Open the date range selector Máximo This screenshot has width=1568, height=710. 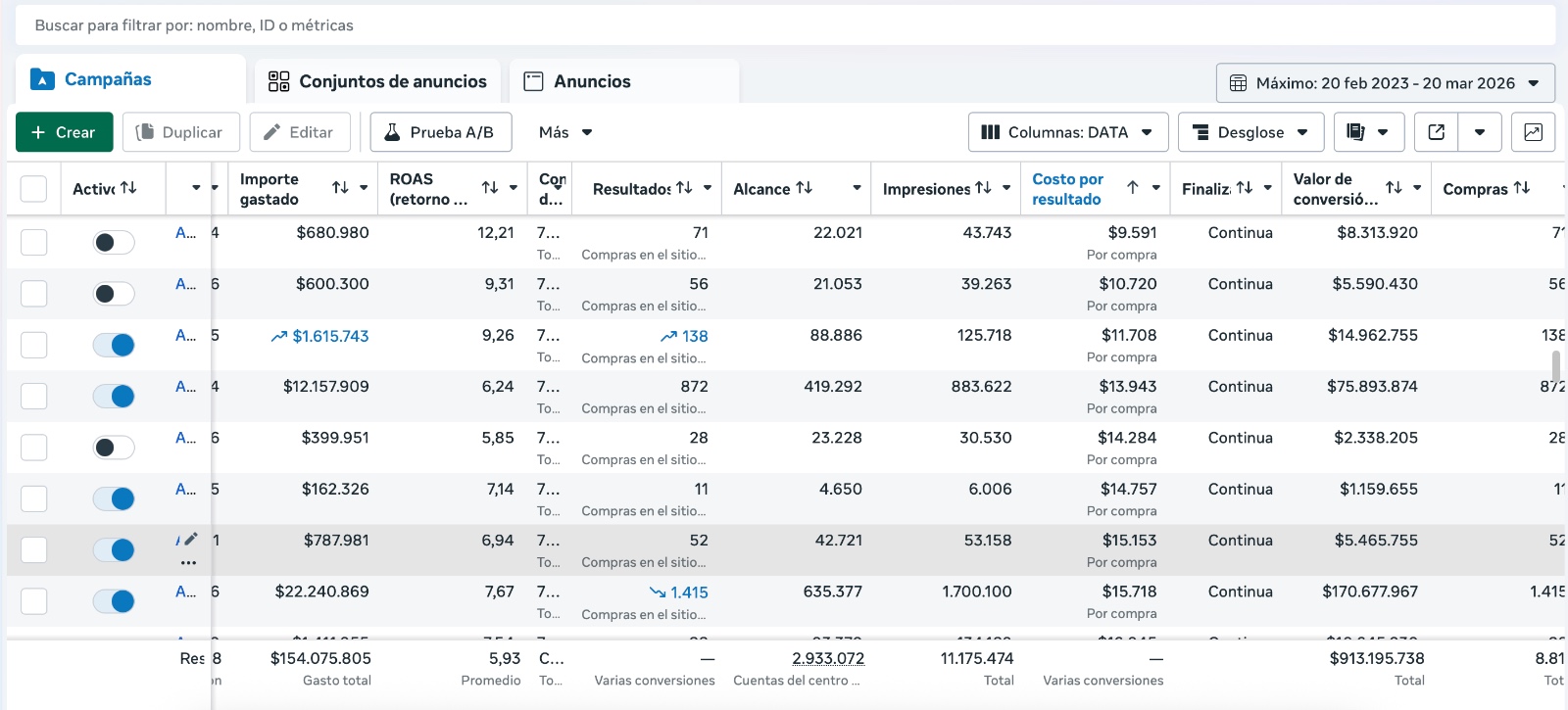tap(1385, 83)
